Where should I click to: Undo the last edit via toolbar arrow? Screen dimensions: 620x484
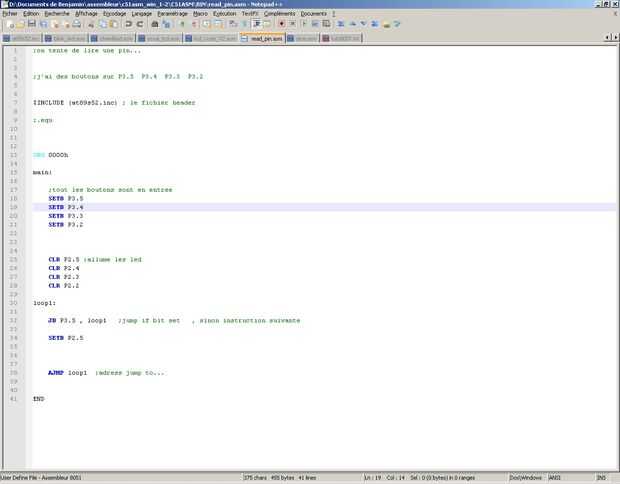129,24
